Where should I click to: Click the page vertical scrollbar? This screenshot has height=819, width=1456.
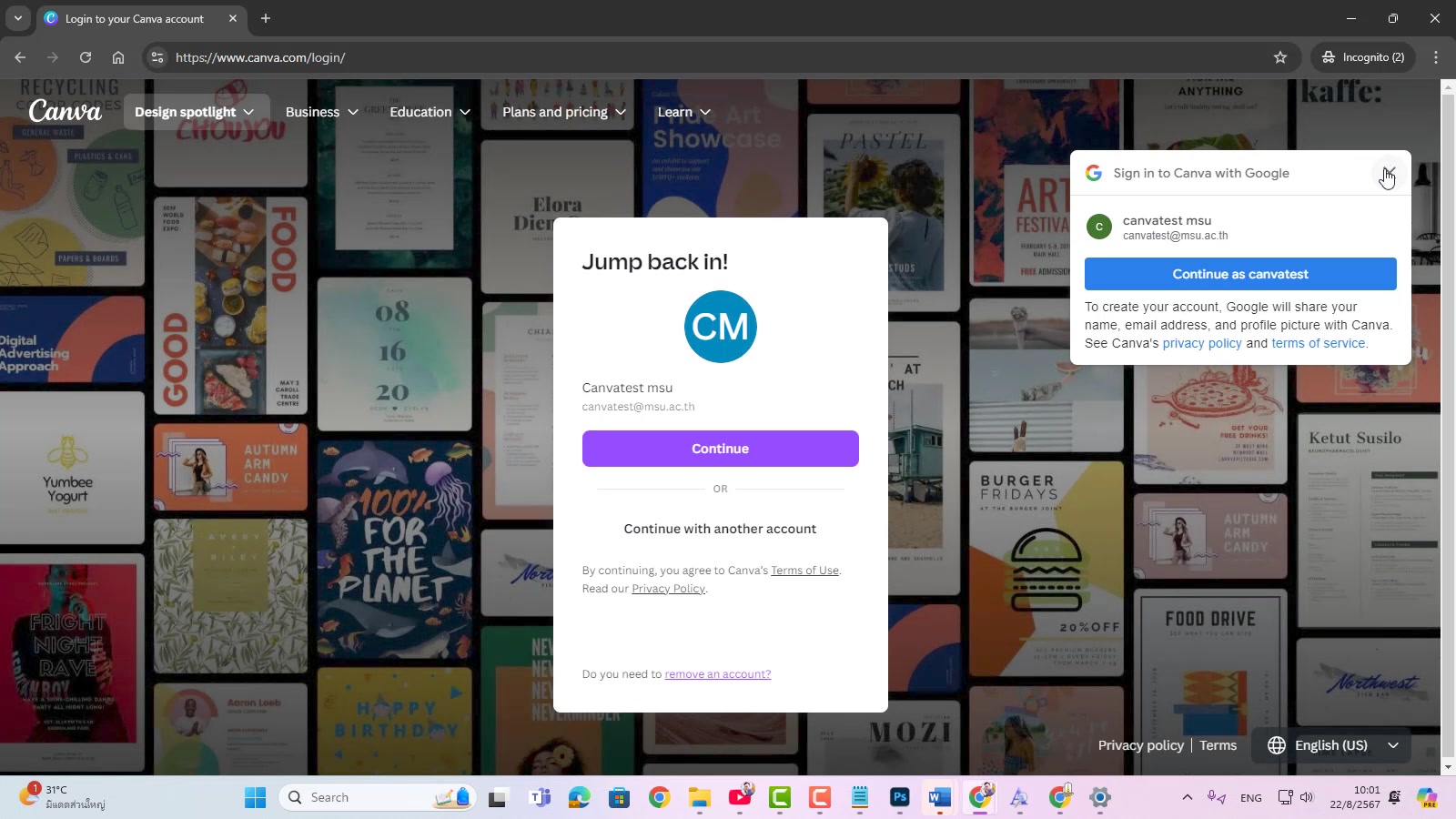pyautogui.click(x=1448, y=427)
